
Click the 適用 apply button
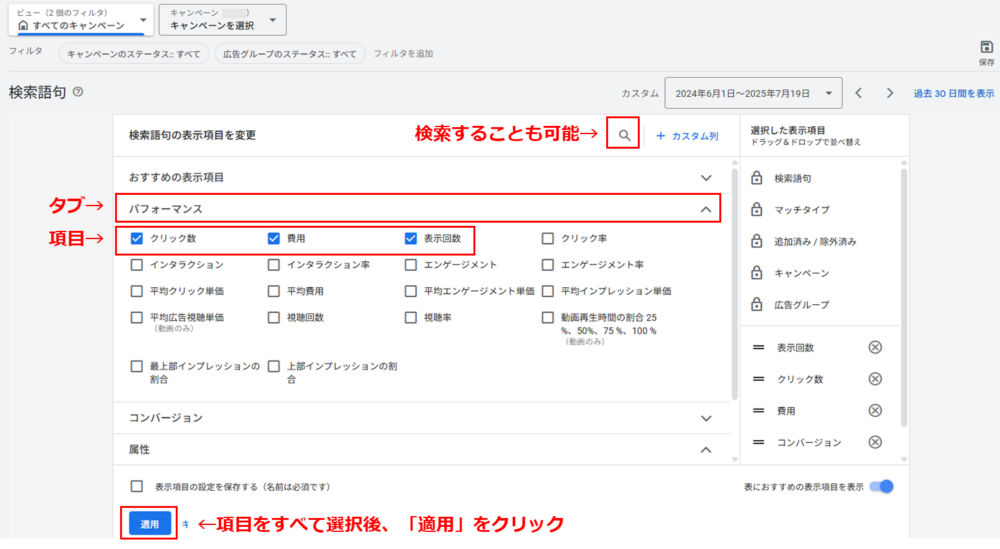coord(150,524)
